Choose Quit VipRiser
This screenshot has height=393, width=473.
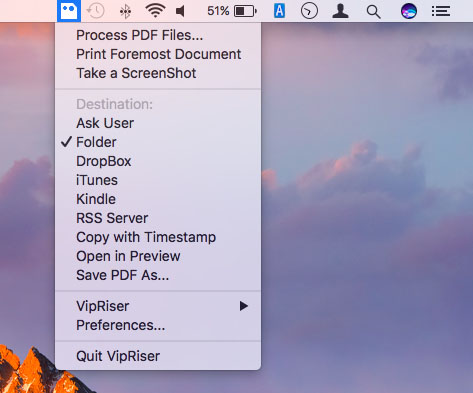click(158, 356)
